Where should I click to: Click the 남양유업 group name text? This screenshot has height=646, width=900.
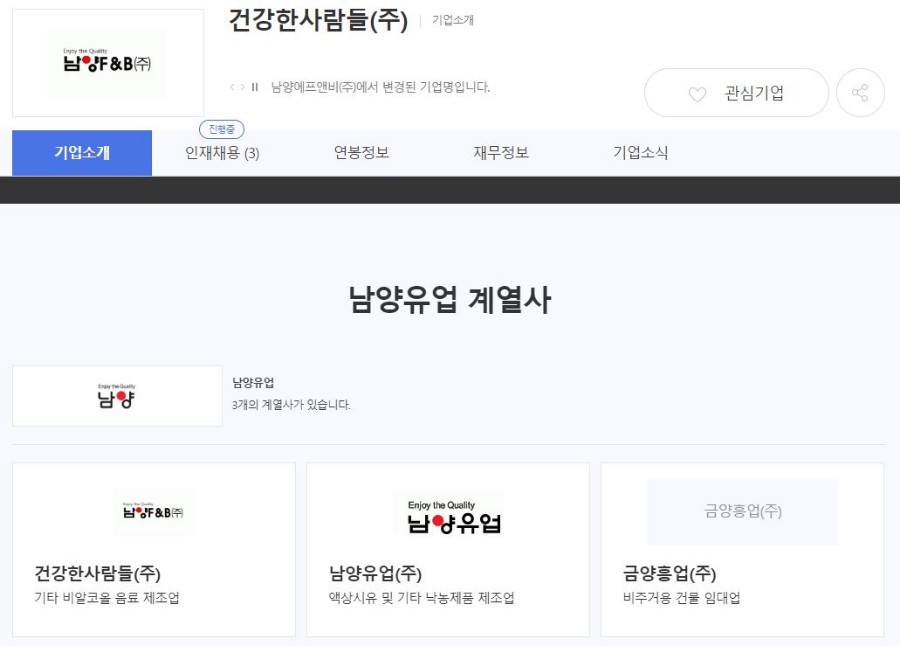point(253,382)
